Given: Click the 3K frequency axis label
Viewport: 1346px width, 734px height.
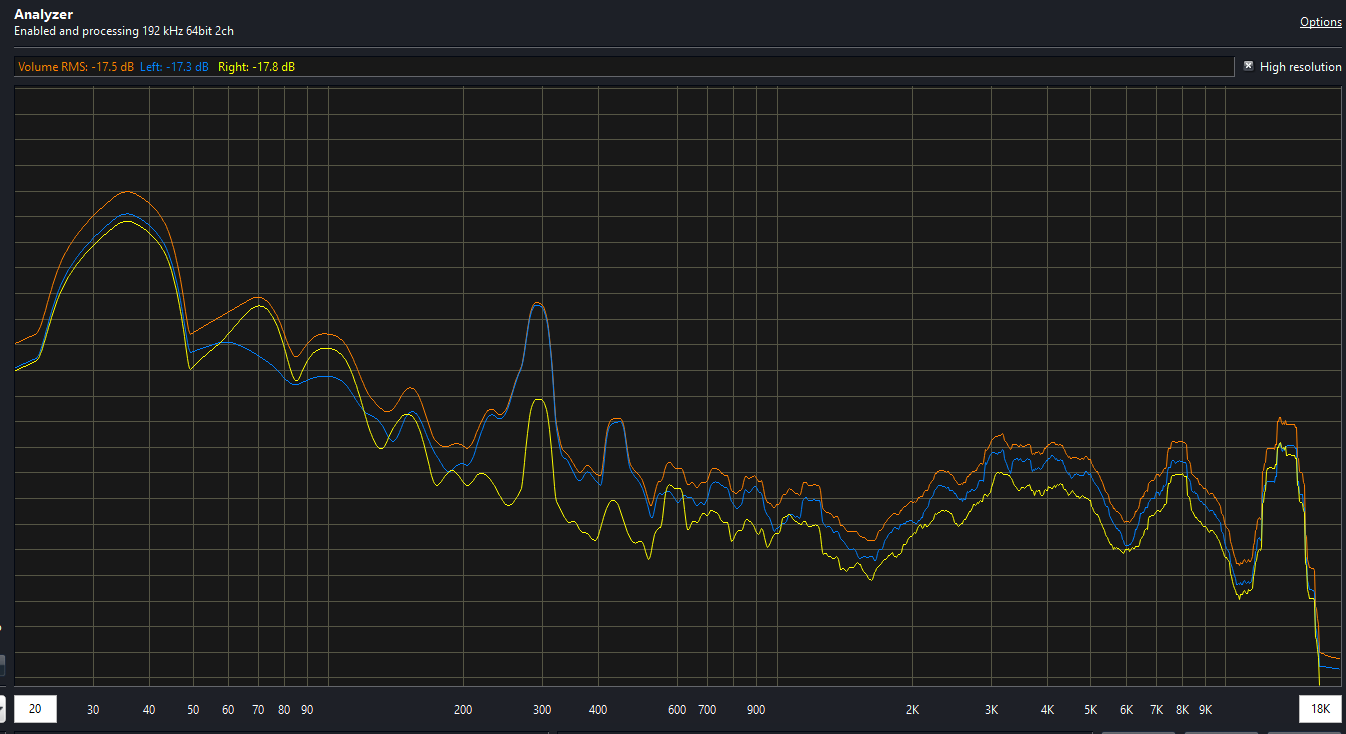Looking at the screenshot, I should [x=991, y=710].
